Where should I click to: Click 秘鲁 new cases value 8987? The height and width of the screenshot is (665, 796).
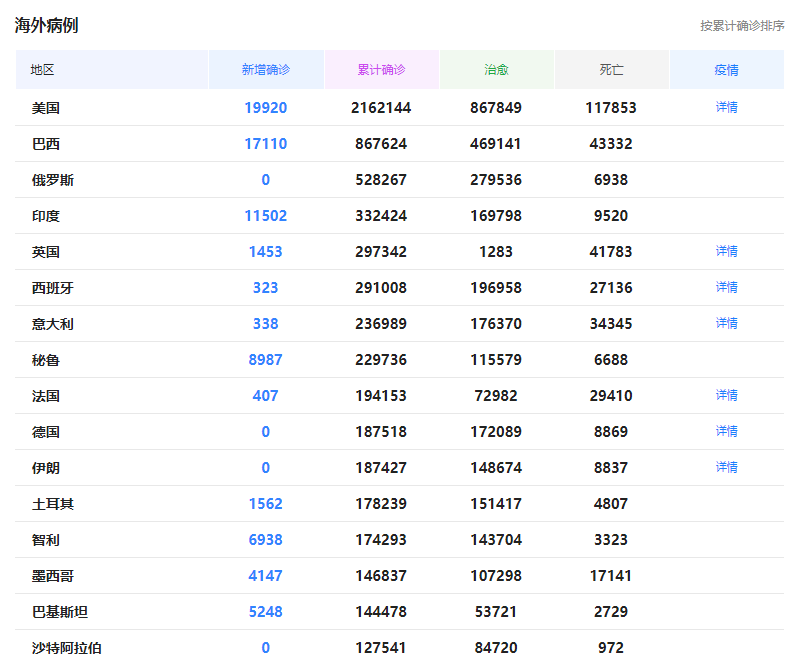(x=266, y=360)
